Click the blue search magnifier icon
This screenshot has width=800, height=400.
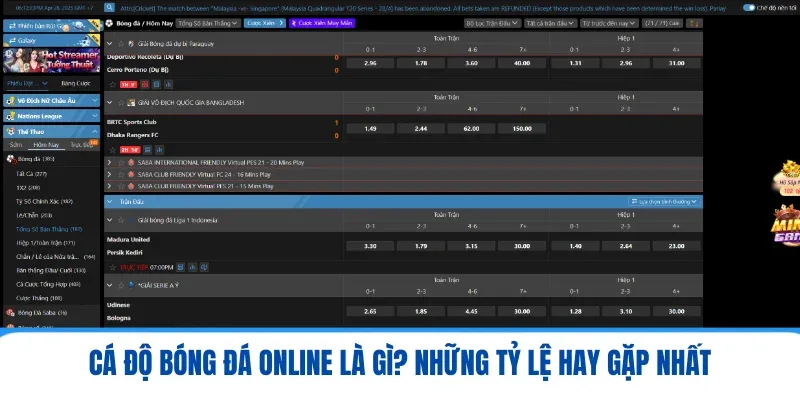[x=109, y=8]
